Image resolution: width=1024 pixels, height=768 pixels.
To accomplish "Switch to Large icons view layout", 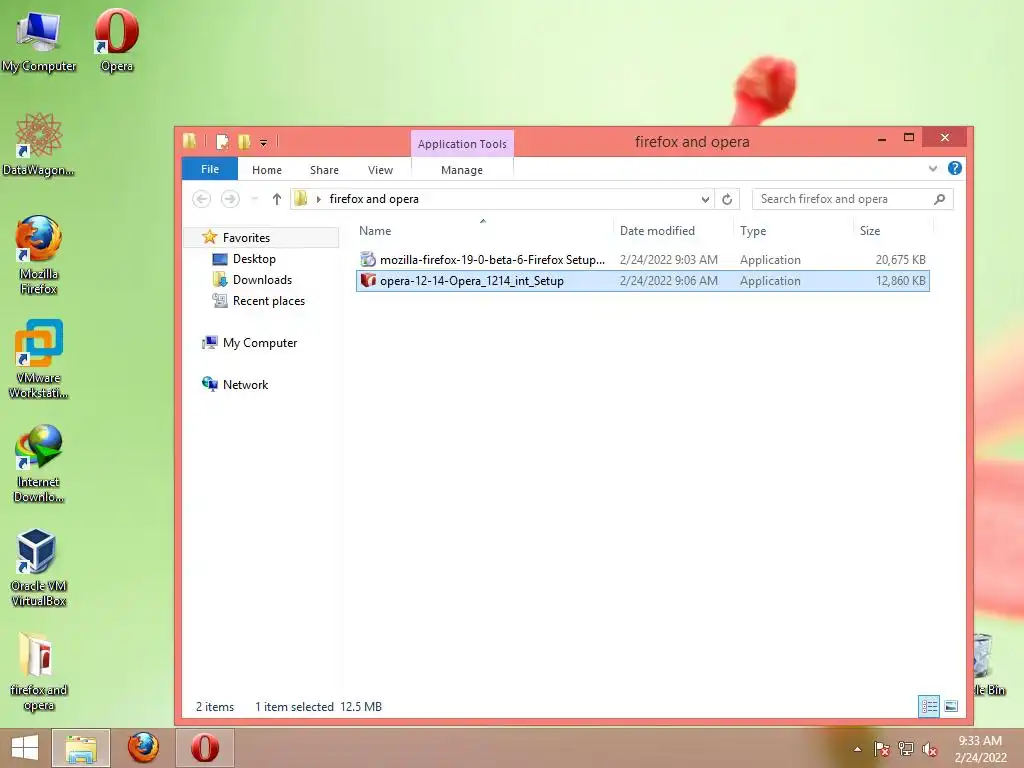I will click(951, 706).
